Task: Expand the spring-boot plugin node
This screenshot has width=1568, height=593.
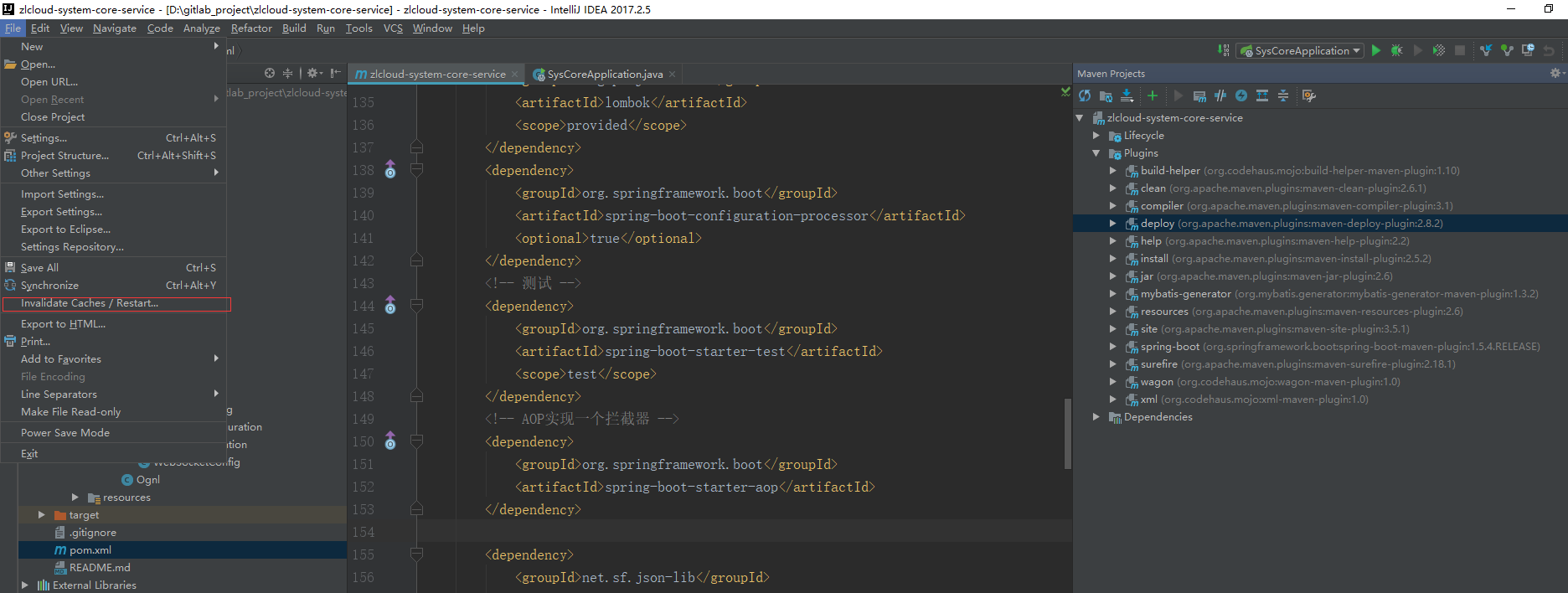Action: click(x=1112, y=347)
